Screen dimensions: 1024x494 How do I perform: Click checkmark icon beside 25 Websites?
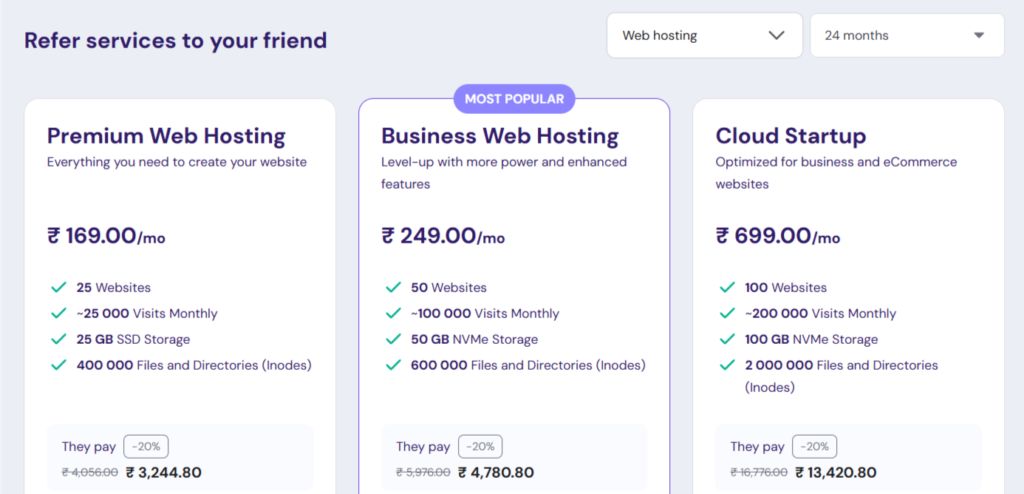(55, 288)
